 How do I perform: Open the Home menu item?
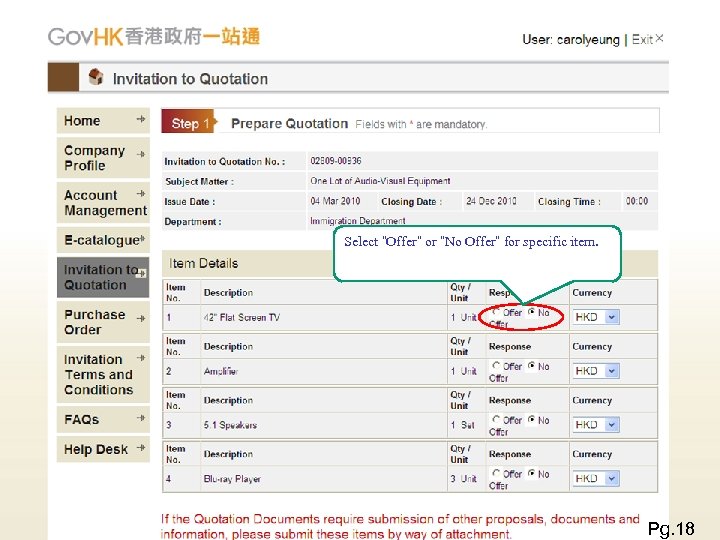(x=103, y=121)
